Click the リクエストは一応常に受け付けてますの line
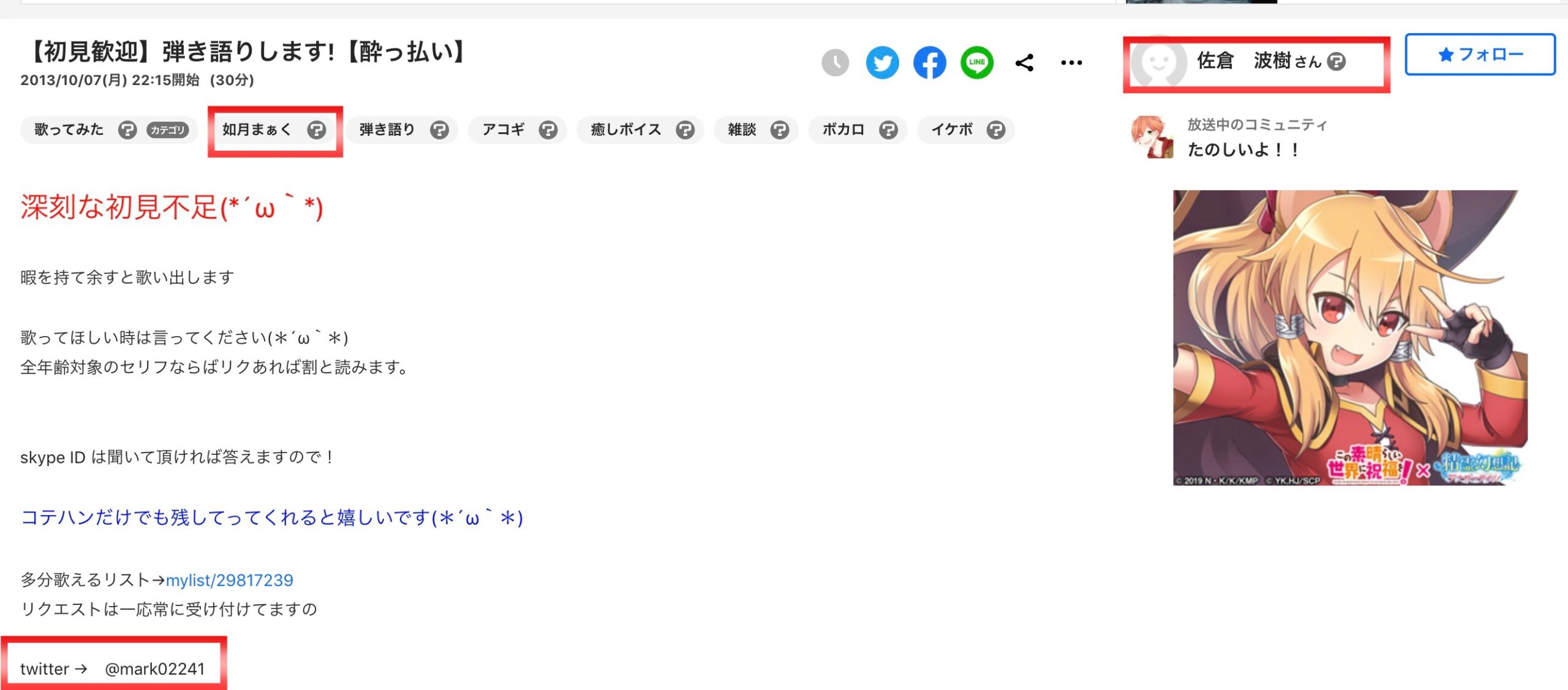The width and height of the screenshot is (1568, 690). tap(168, 609)
